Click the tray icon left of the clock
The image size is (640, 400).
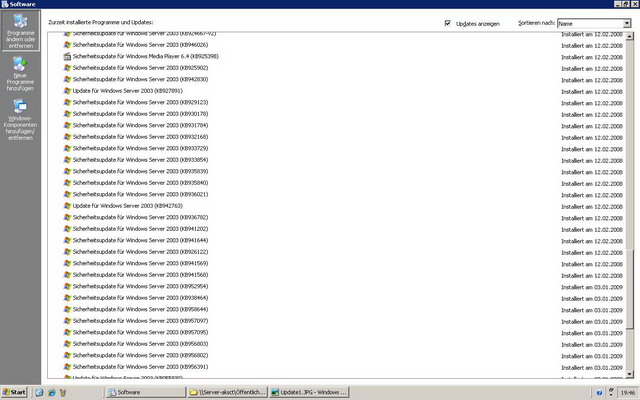[611, 392]
